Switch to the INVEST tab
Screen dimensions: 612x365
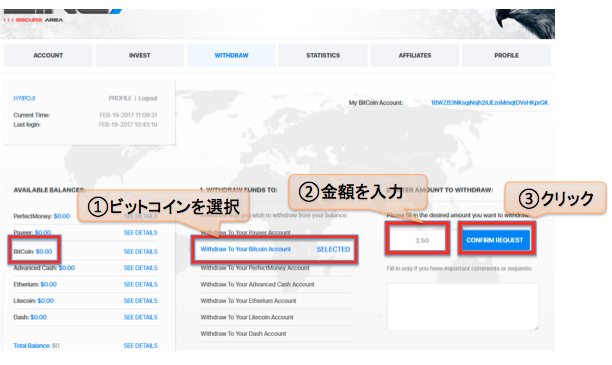point(140,55)
